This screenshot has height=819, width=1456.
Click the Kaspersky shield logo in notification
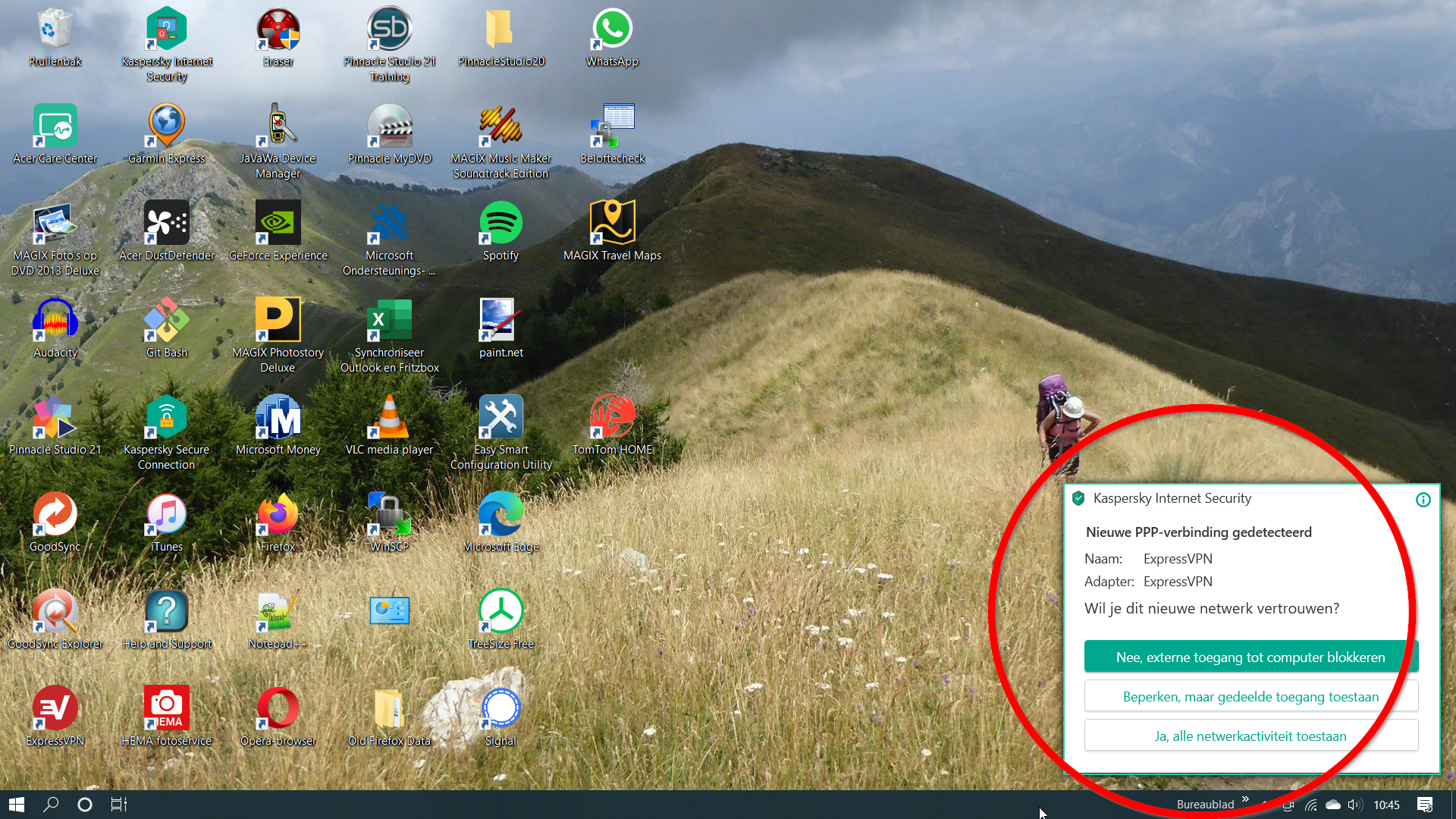(1078, 498)
